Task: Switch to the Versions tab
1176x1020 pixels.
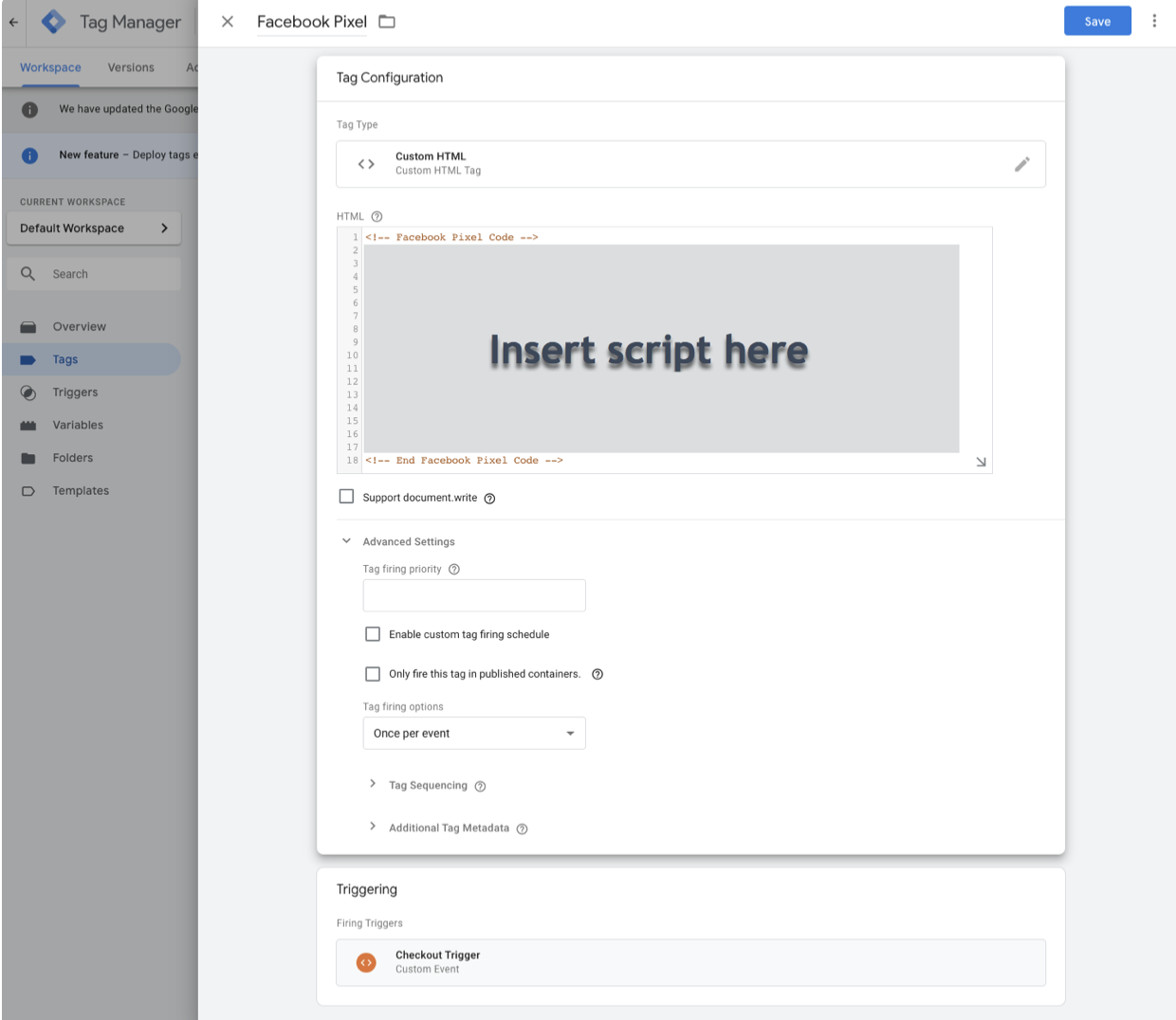Action: click(x=131, y=67)
